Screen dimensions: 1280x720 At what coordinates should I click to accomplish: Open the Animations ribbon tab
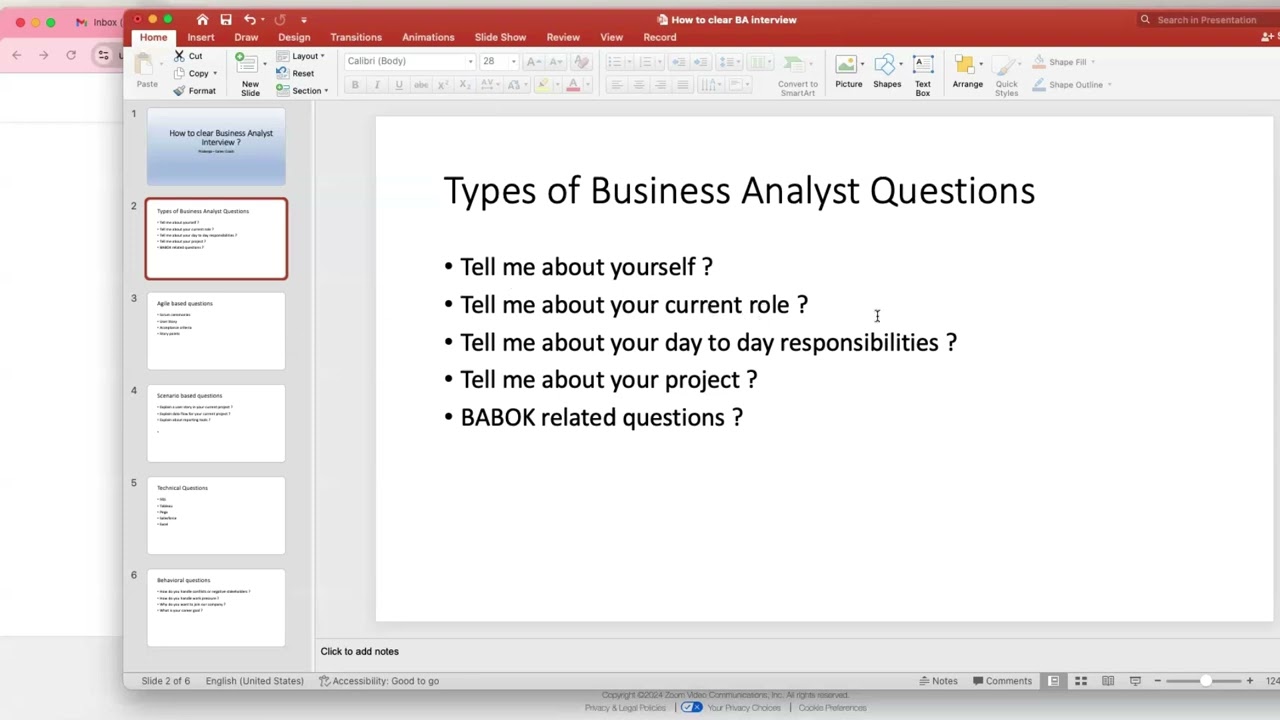tap(428, 37)
